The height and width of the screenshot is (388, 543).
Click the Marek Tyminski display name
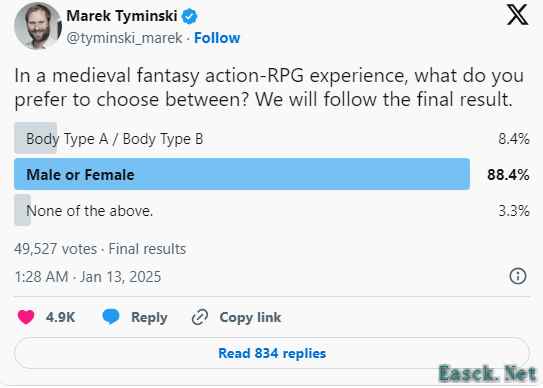pyautogui.click(x=122, y=16)
